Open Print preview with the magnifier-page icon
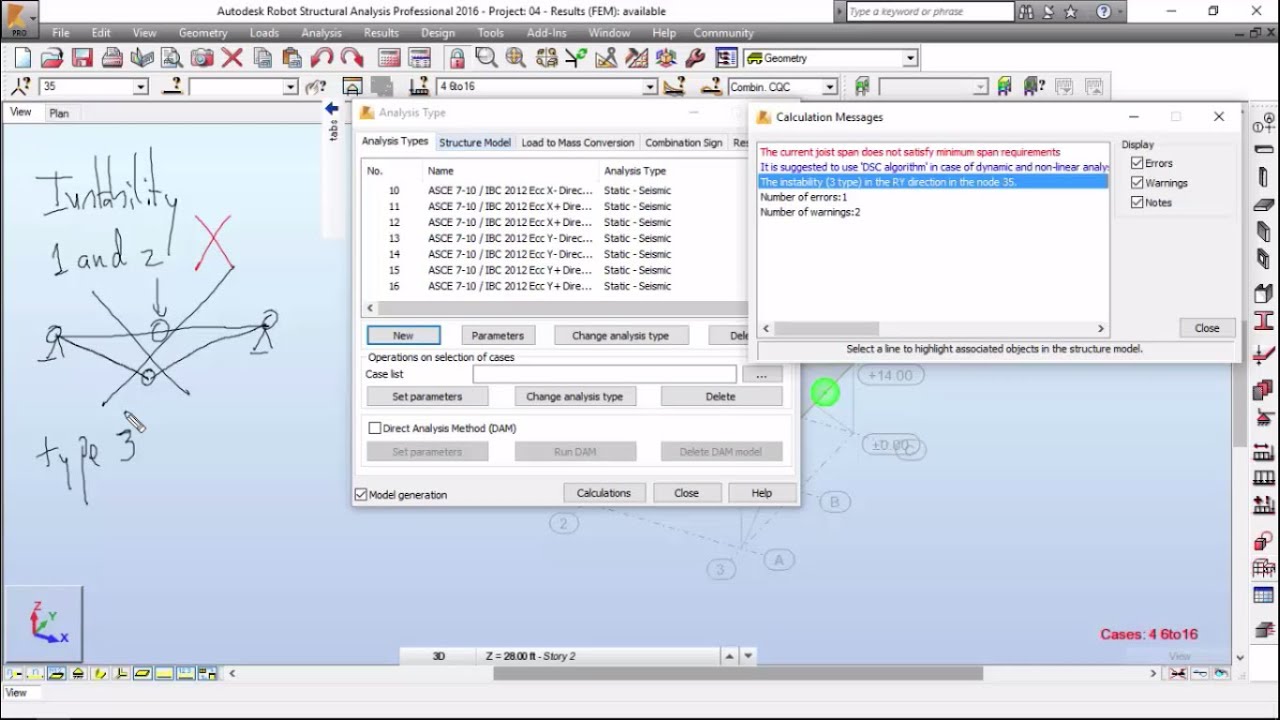 tap(171, 58)
